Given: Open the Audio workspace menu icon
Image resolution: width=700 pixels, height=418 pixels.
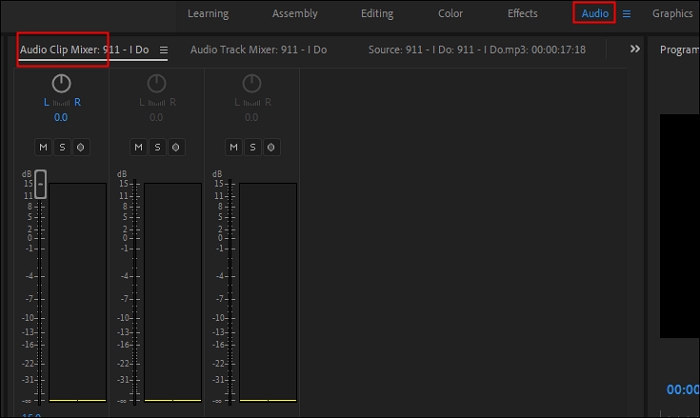Looking at the screenshot, I should [x=627, y=14].
